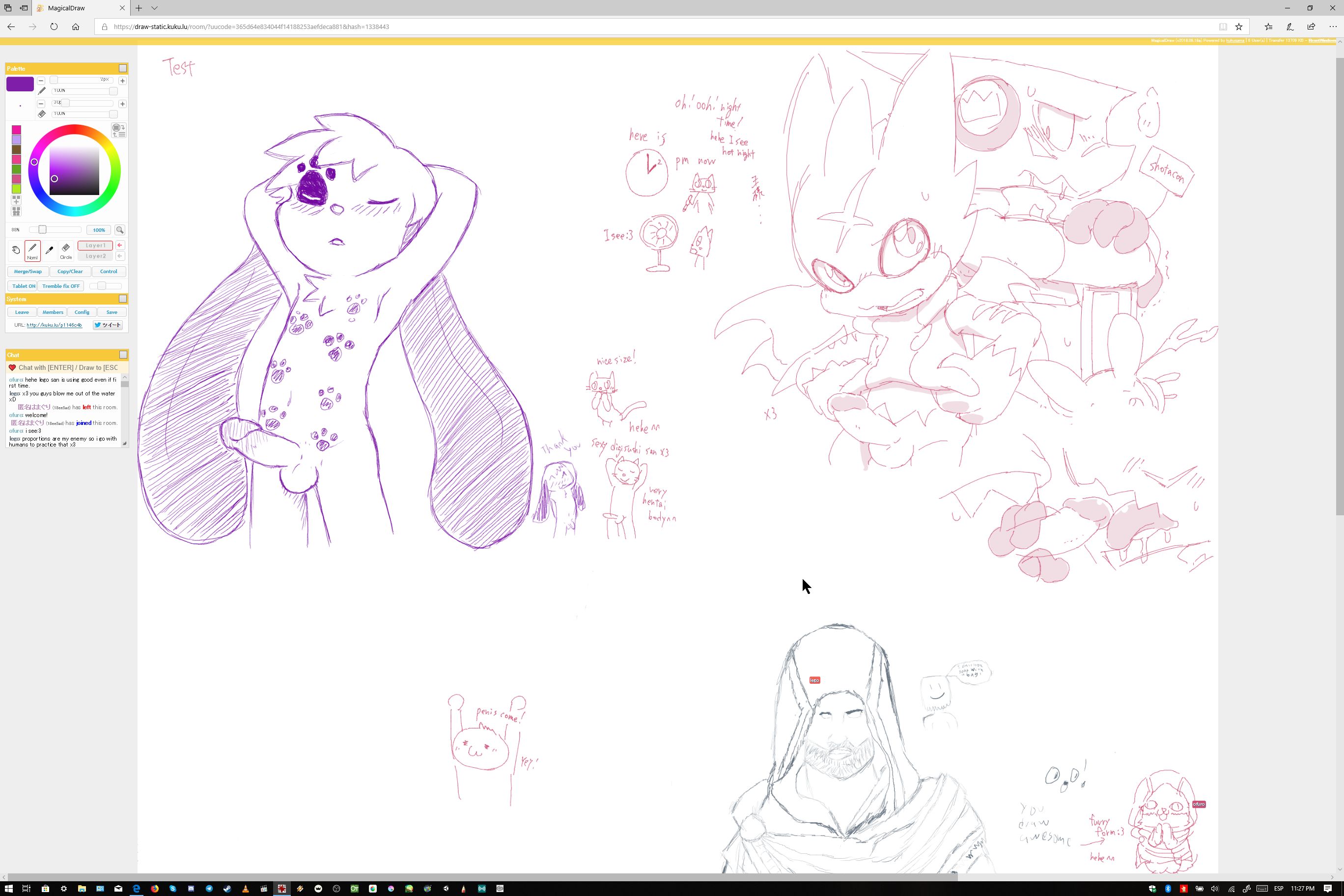Toggle Tremble fix OFF button

click(61, 286)
